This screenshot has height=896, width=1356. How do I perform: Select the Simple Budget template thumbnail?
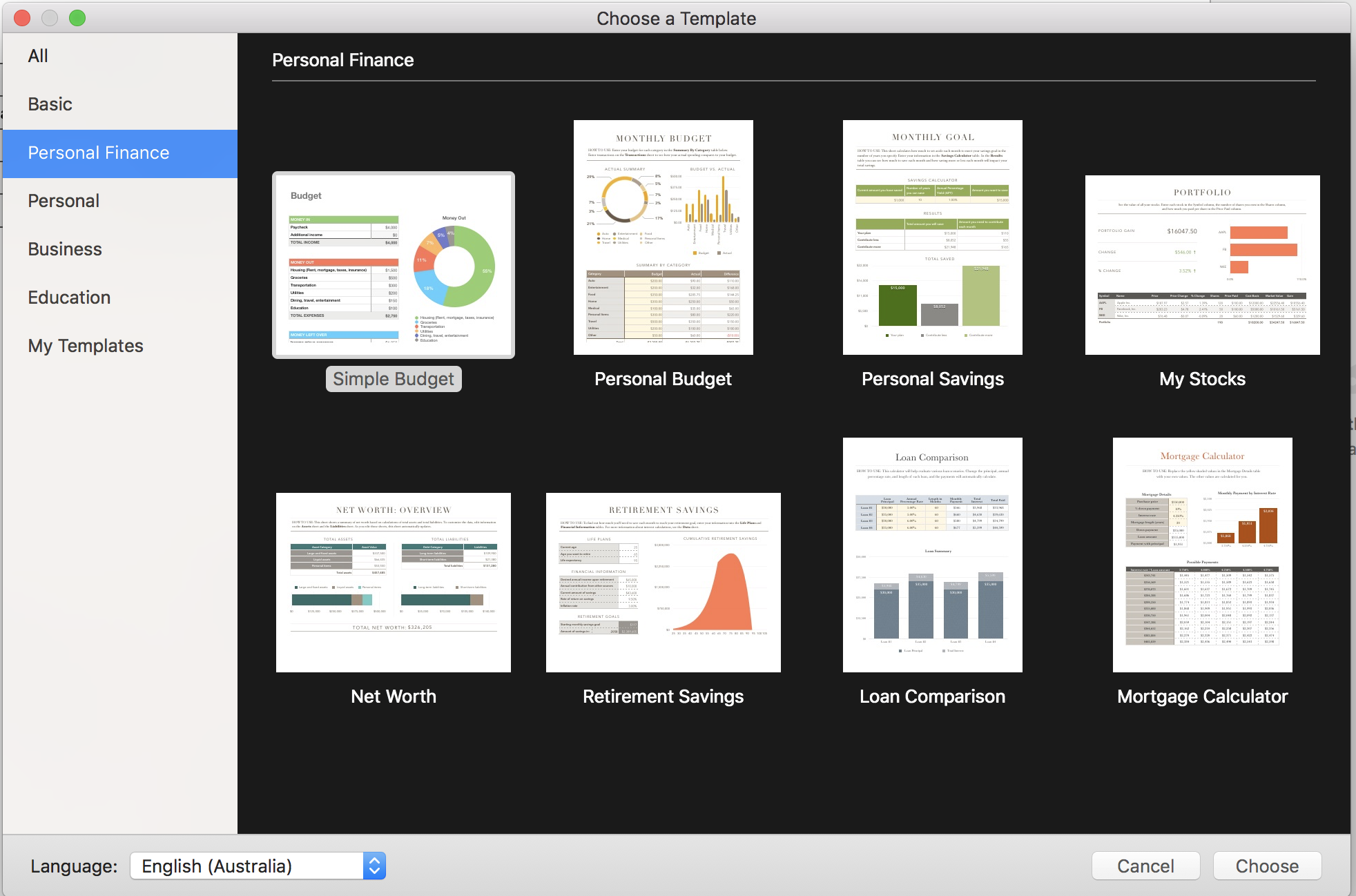click(x=394, y=265)
